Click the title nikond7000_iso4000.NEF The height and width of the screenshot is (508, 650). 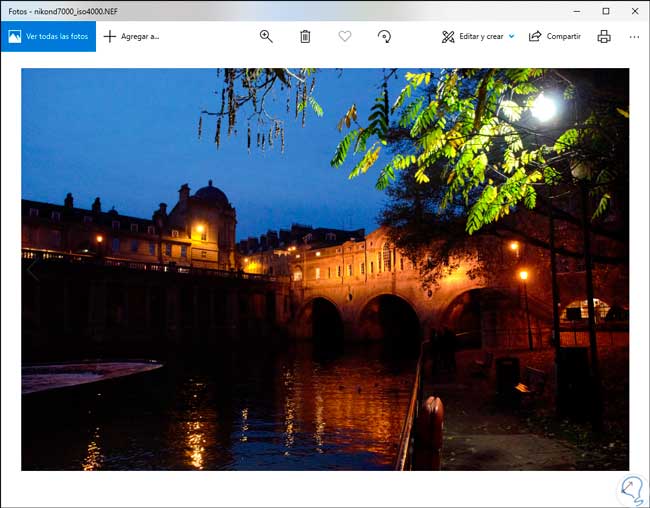[76, 12]
